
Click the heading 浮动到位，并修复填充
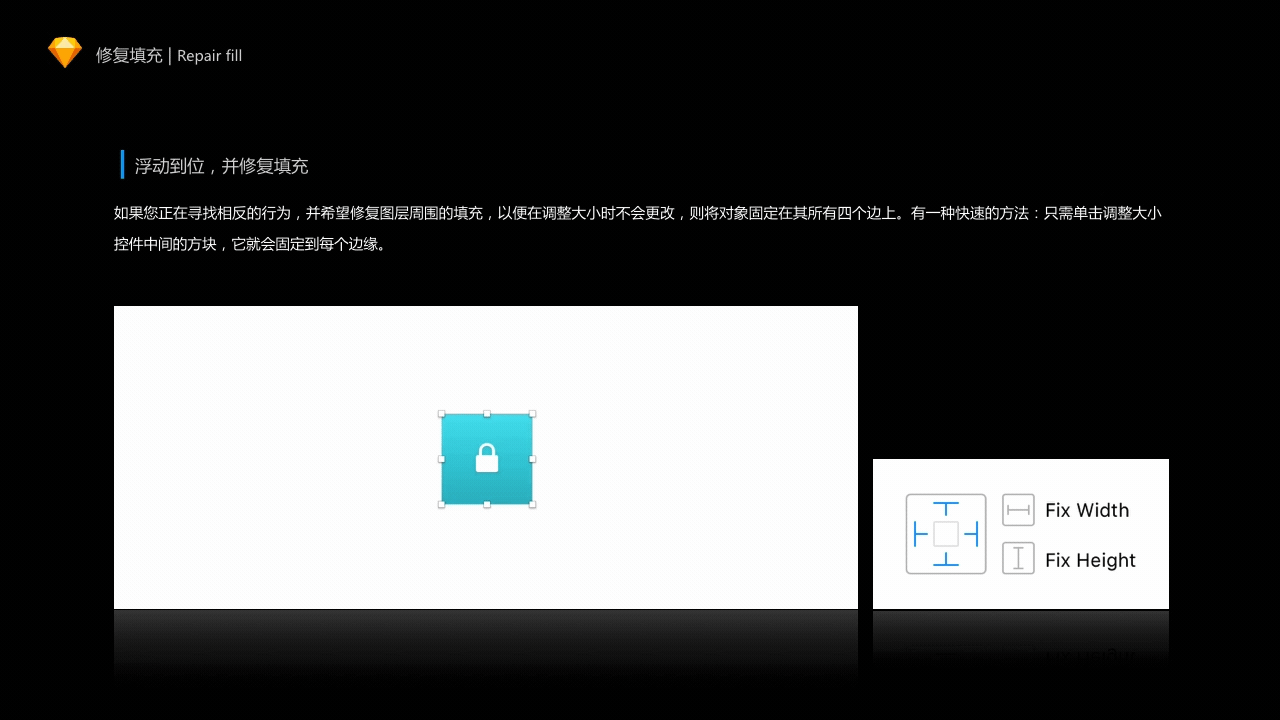(220, 165)
